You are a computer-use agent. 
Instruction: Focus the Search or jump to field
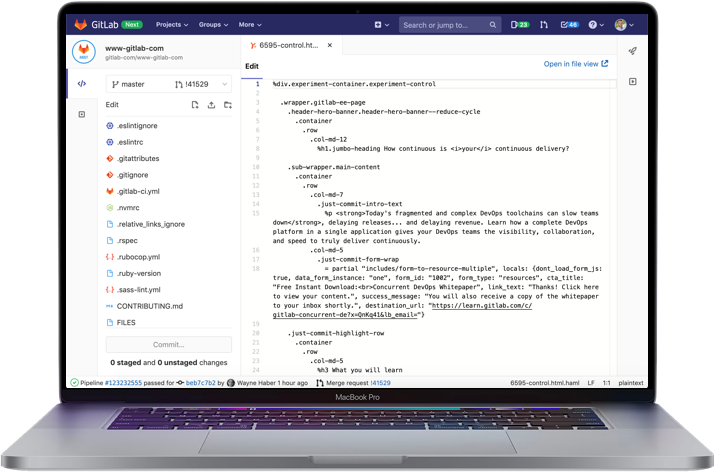point(450,25)
